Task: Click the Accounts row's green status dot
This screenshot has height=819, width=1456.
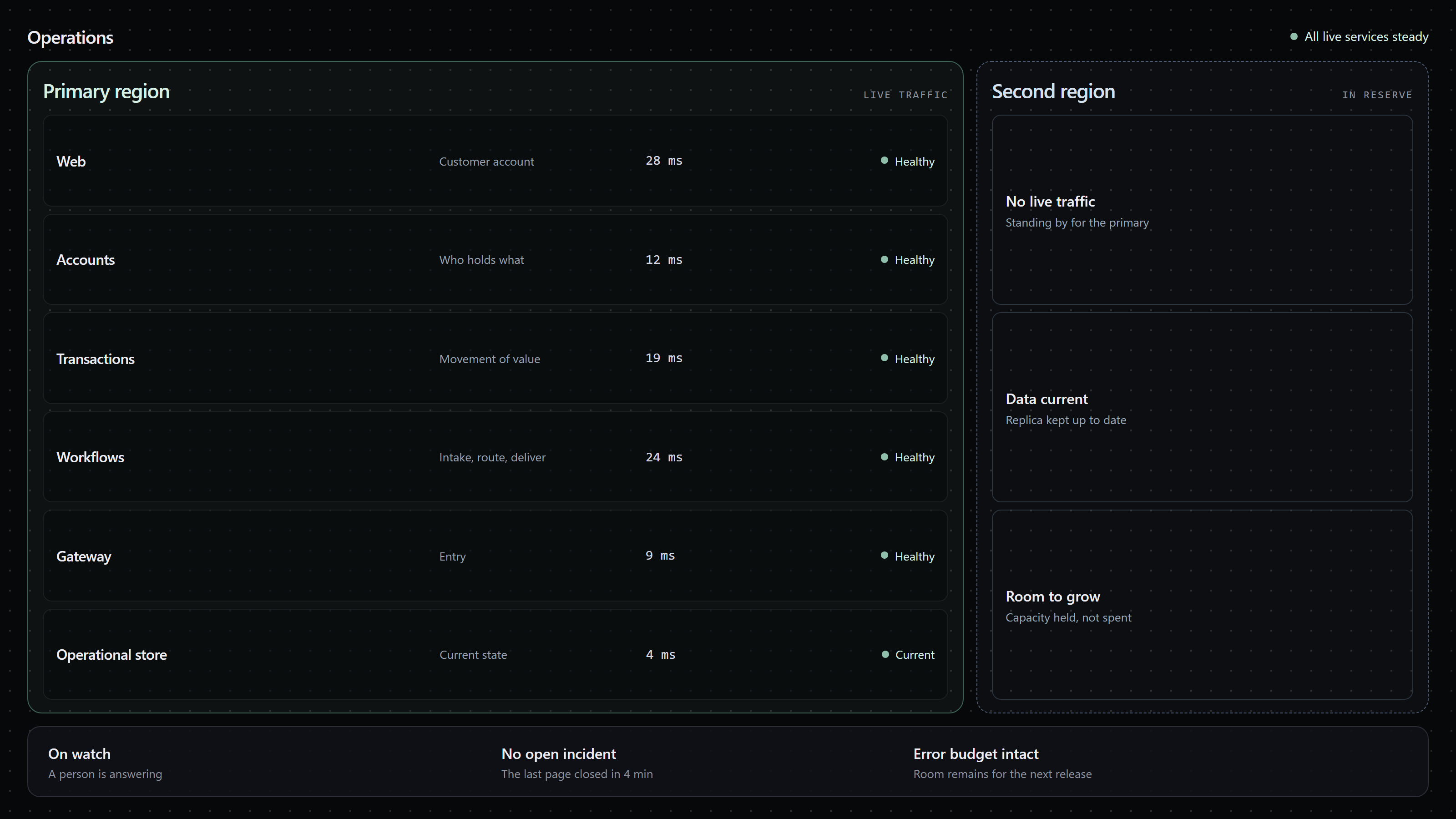Action: pyautogui.click(x=884, y=259)
